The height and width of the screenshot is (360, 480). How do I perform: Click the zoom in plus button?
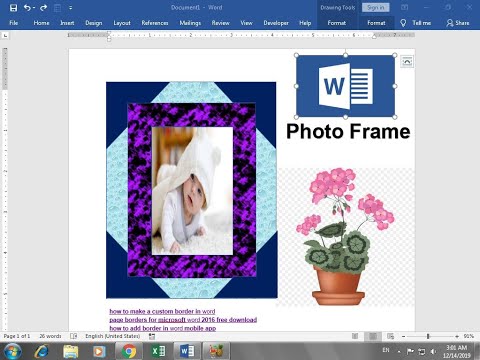(457, 336)
